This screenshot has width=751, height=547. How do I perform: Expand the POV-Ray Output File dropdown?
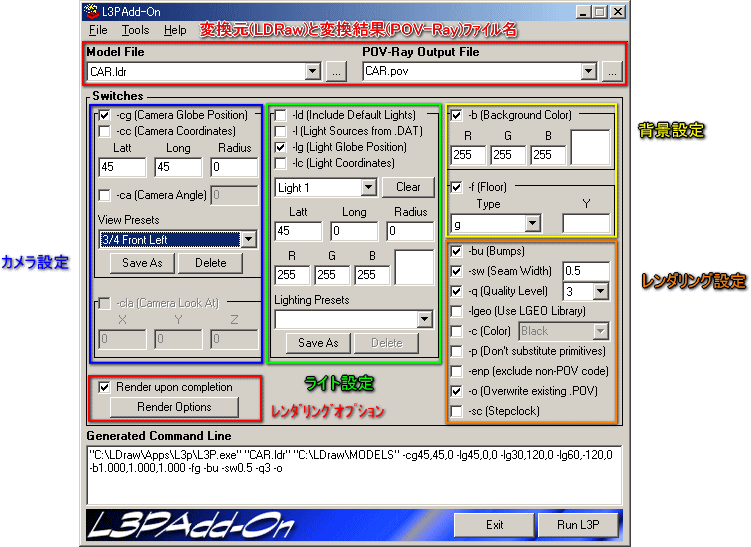(589, 72)
